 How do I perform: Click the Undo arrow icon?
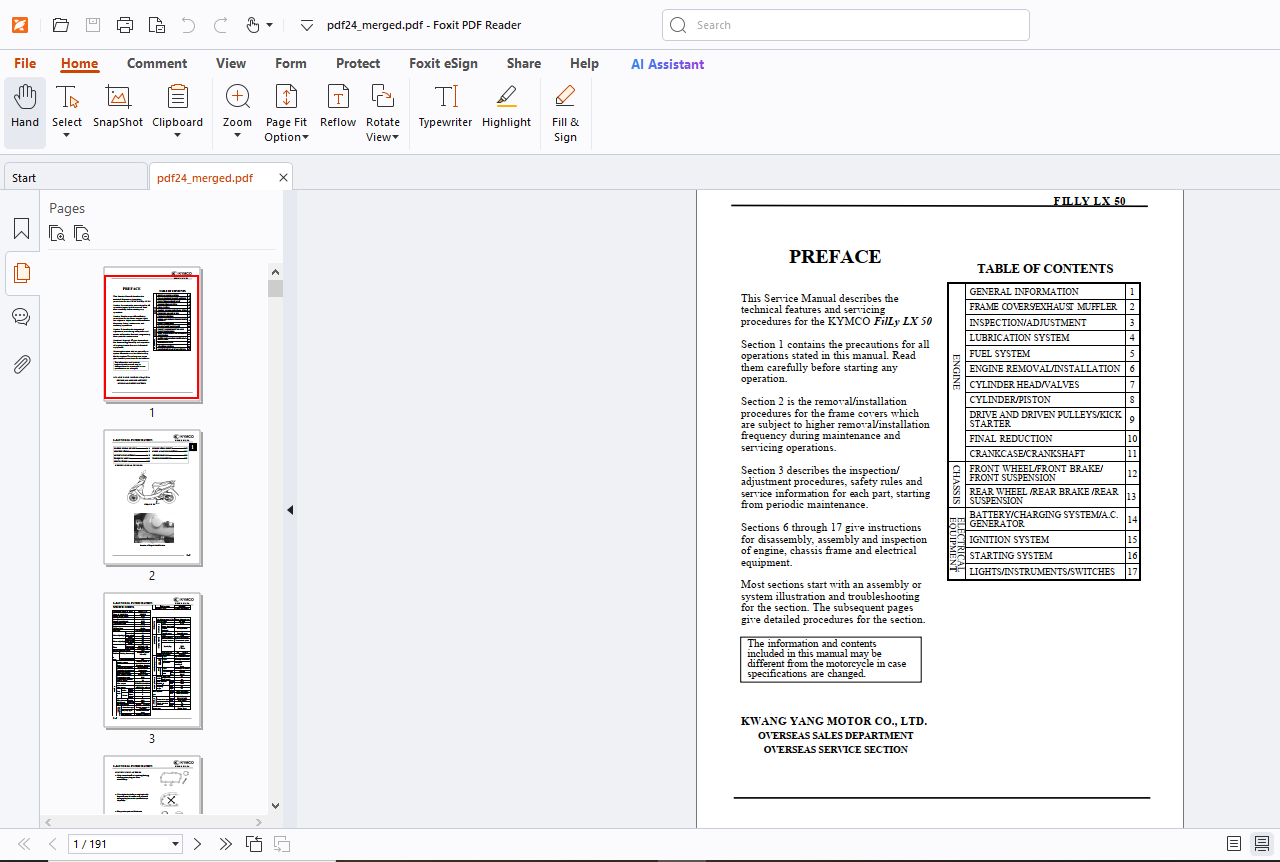click(x=189, y=25)
